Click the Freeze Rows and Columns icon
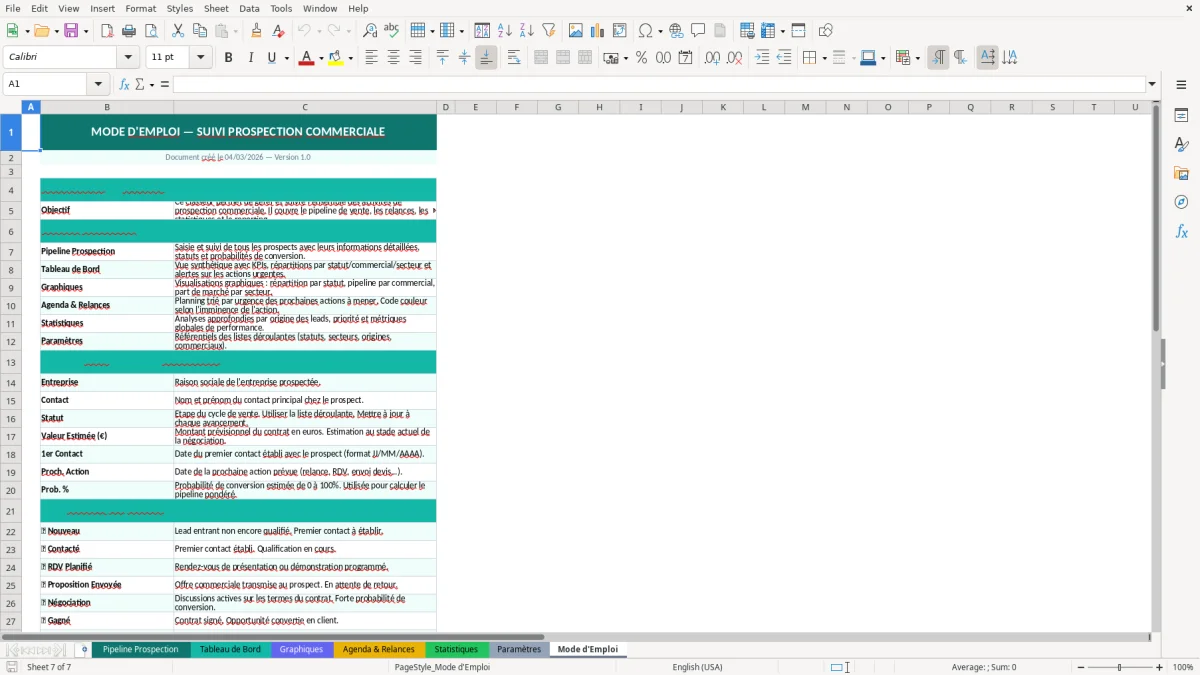The height and width of the screenshot is (675, 1200). [769, 31]
